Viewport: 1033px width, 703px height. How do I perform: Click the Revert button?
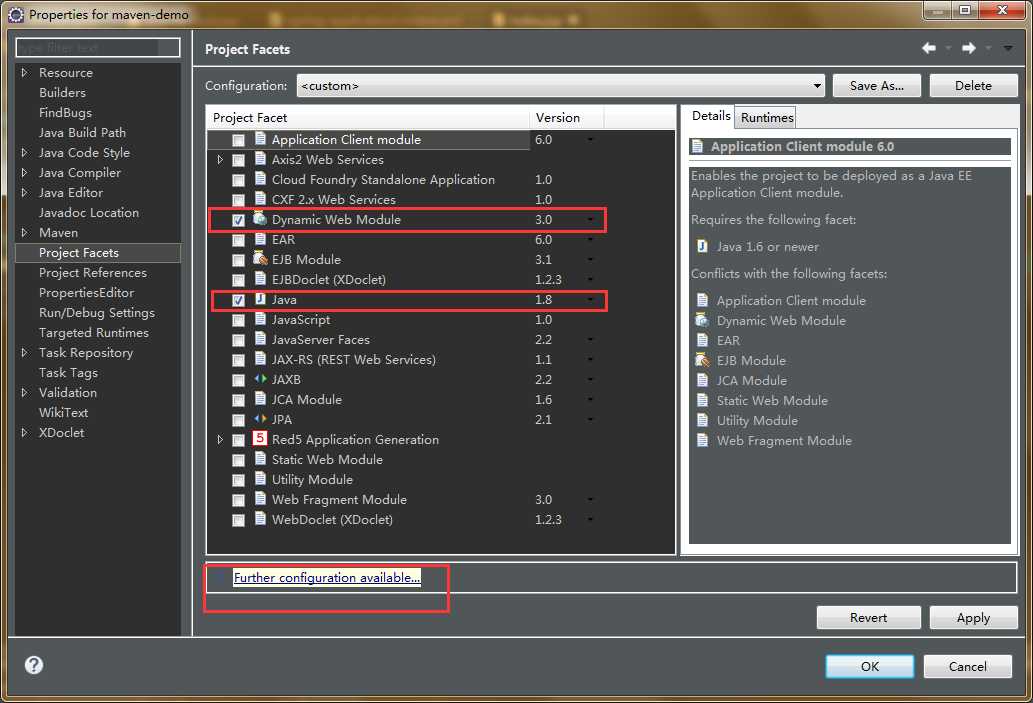tap(868, 617)
